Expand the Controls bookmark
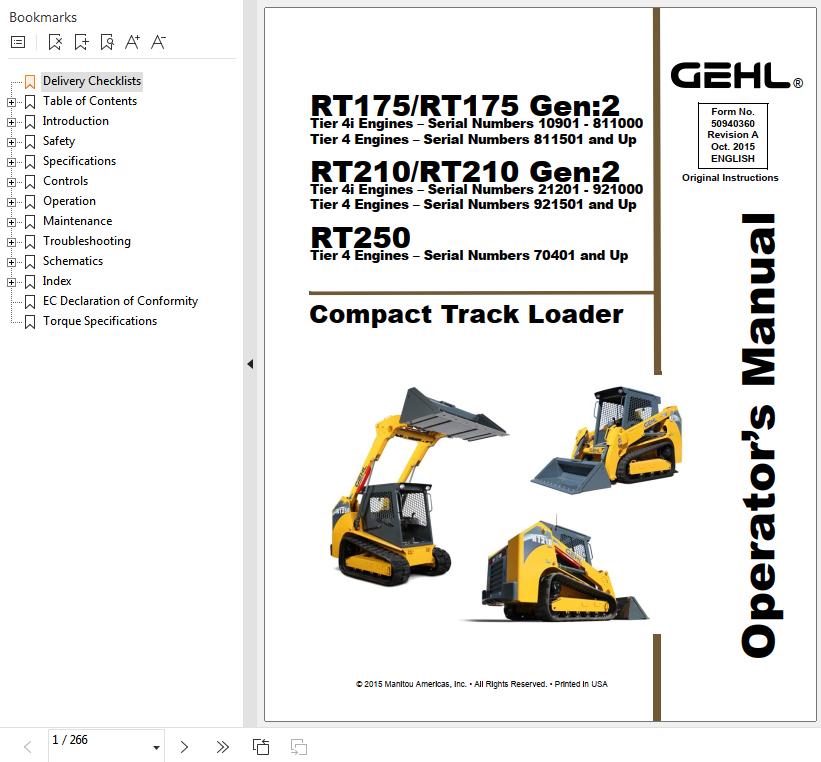821x762 pixels. point(11,182)
